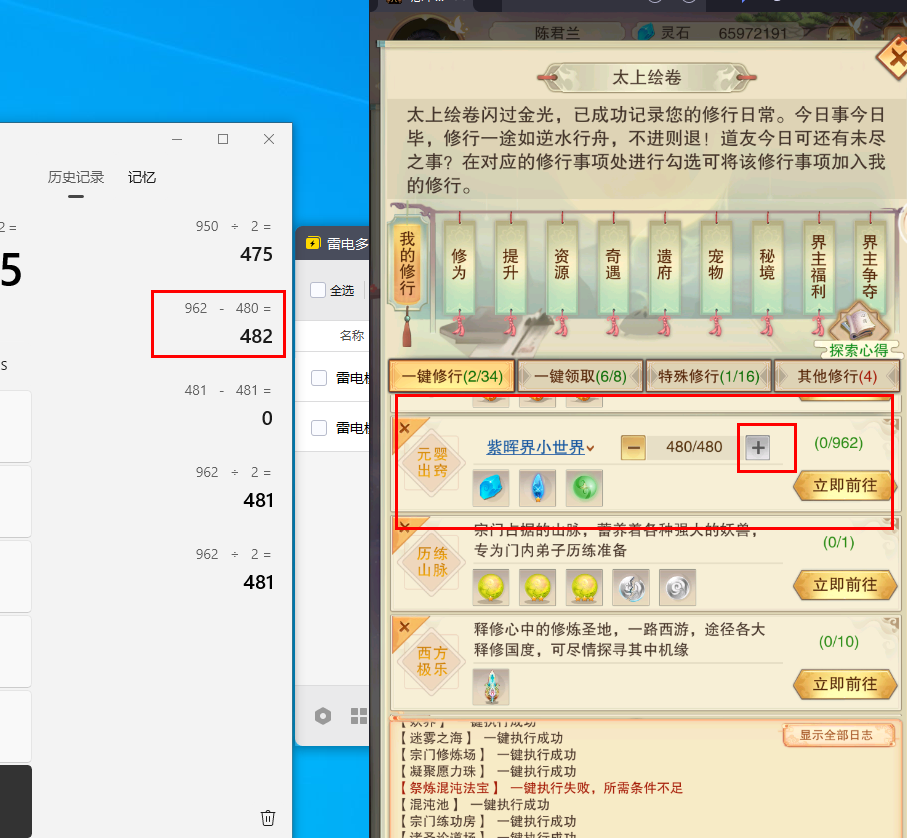
Task: Click the 名称 column header
Action: click(352, 335)
